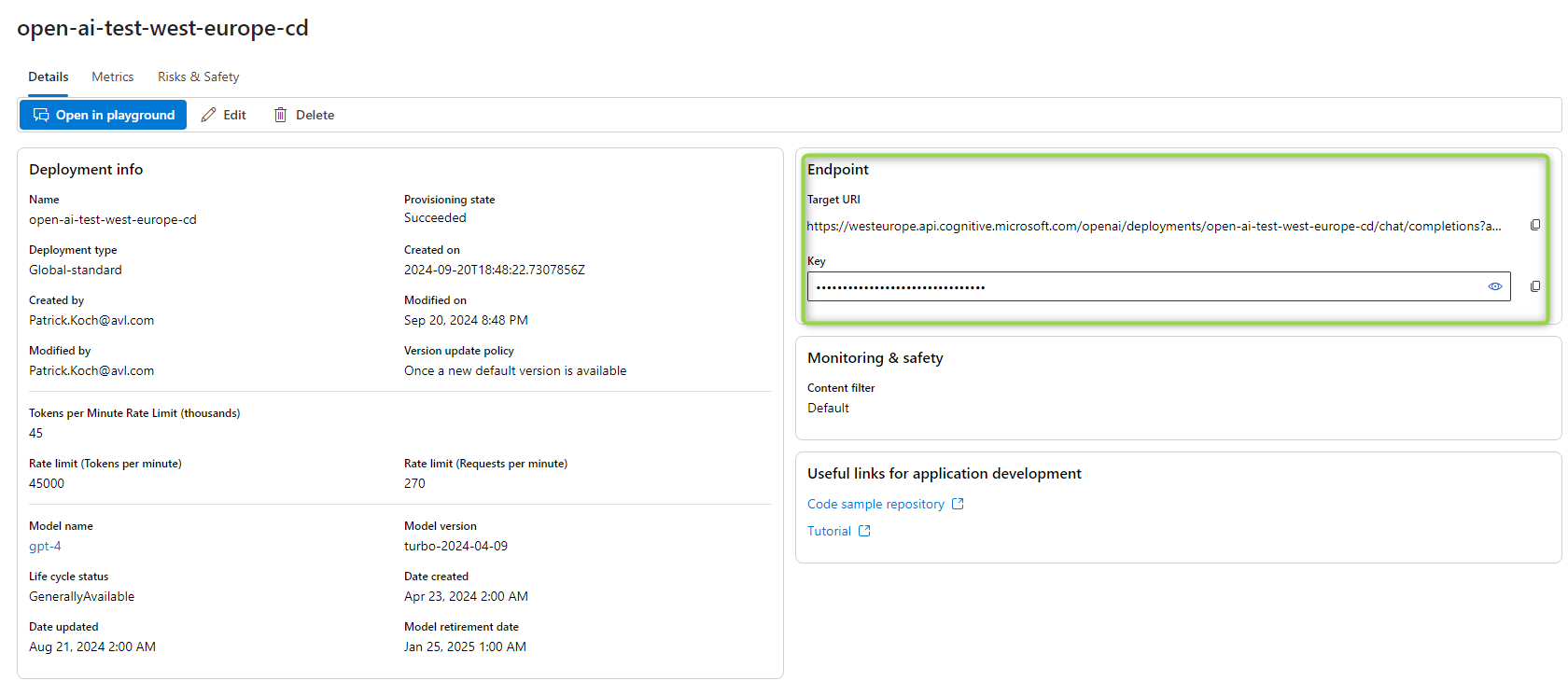Select Content filter 'Default' value
This screenshot has height=681, width=1568.
point(828,408)
